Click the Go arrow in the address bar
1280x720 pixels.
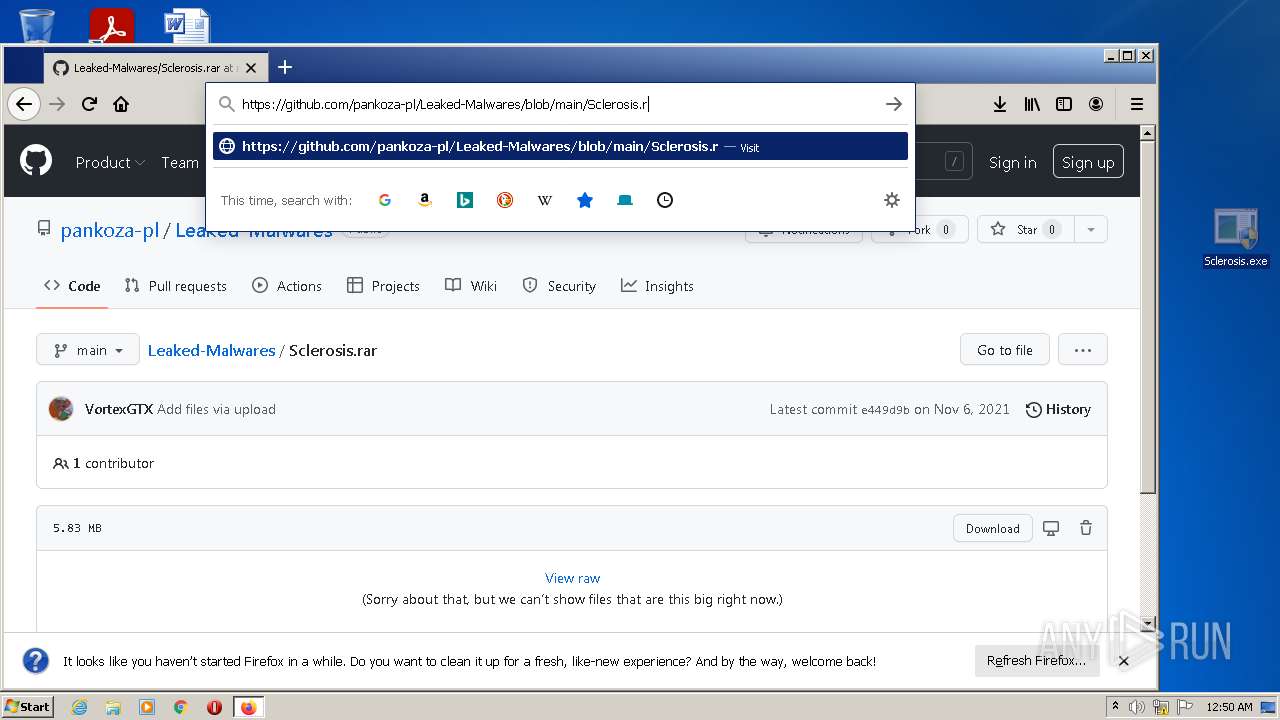coord(894,104)
